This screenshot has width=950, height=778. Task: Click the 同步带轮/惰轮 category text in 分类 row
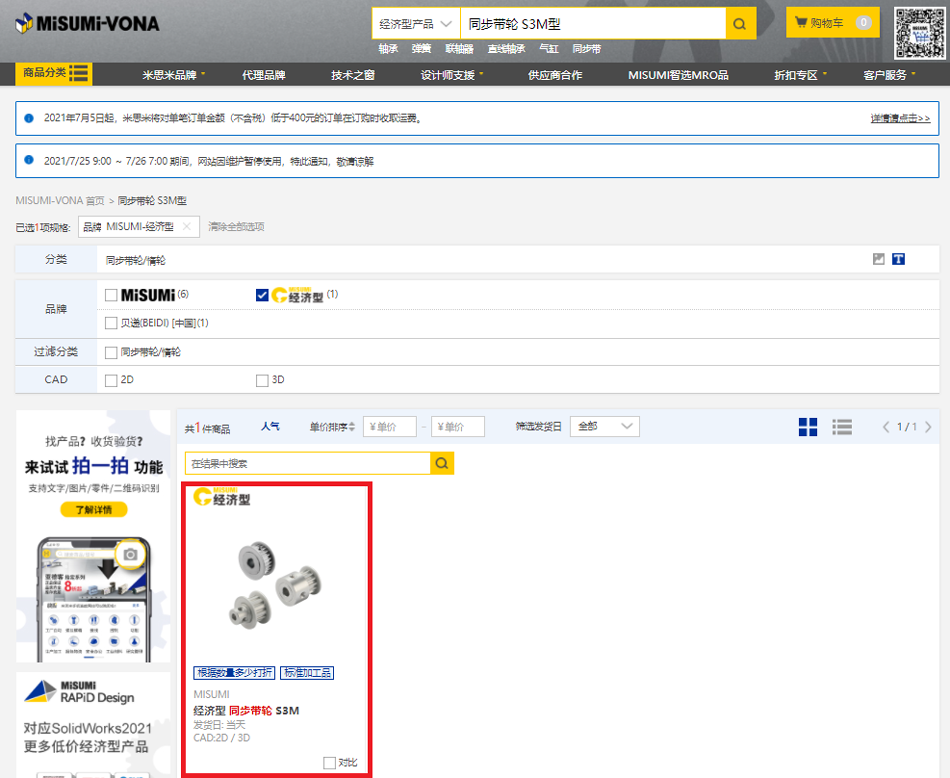[136, 261]
